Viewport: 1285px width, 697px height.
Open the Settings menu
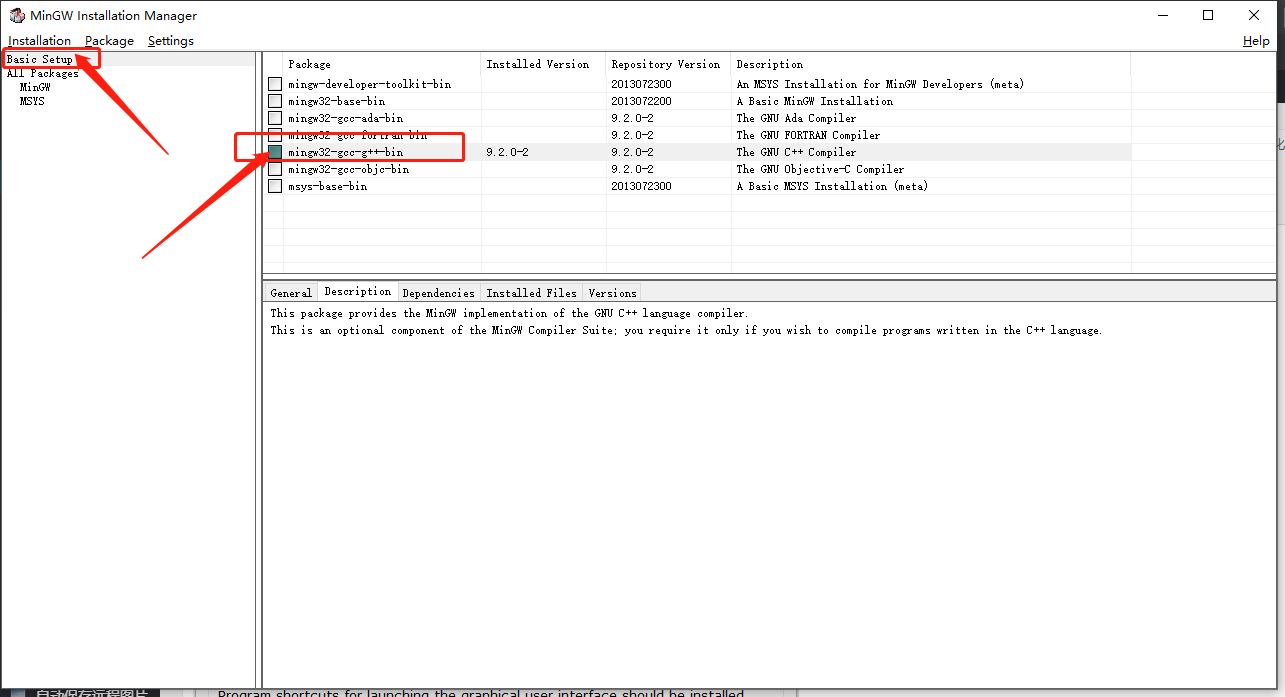tap(171, 41)
